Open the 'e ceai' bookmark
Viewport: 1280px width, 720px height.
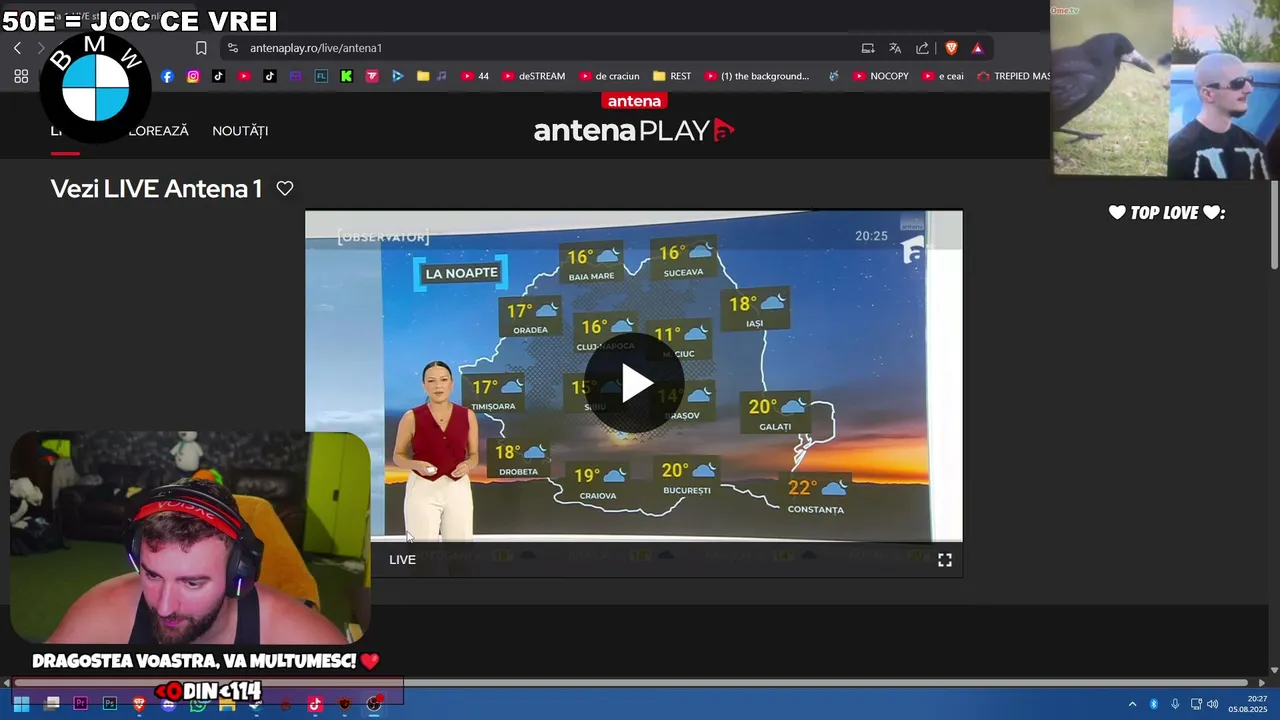coord(943,76)
